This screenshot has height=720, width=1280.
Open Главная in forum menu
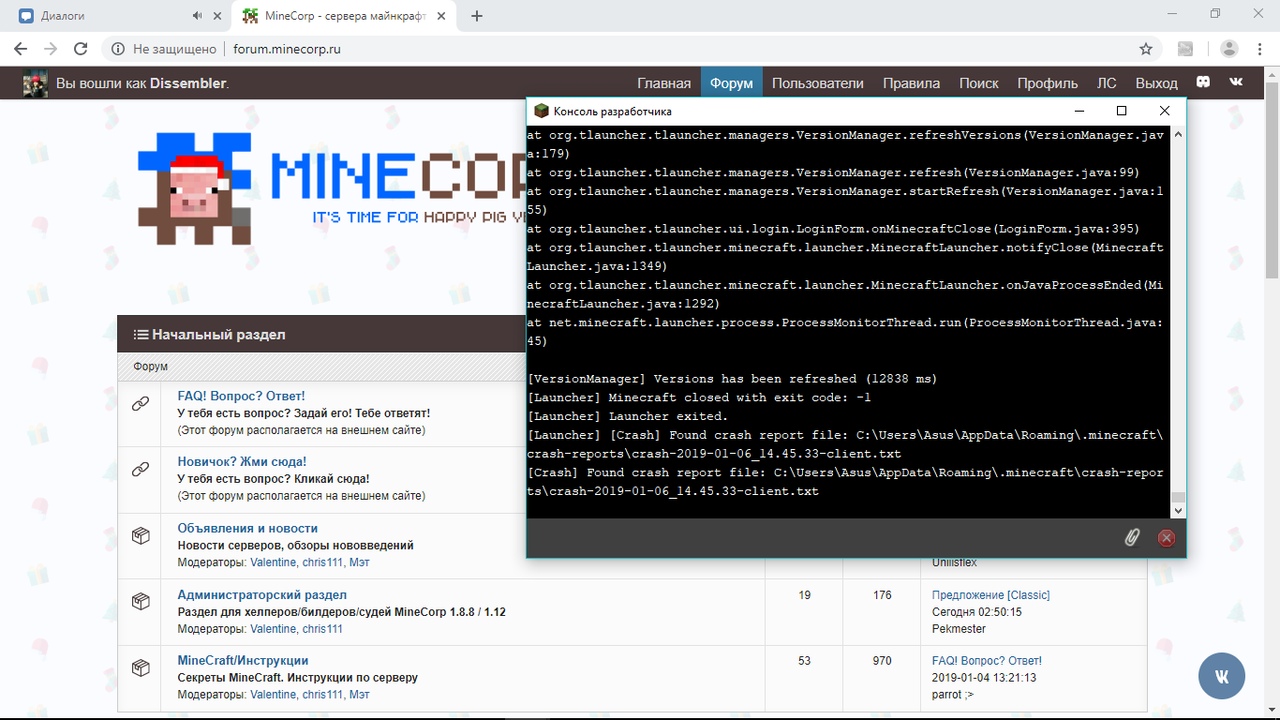point(664,83)
